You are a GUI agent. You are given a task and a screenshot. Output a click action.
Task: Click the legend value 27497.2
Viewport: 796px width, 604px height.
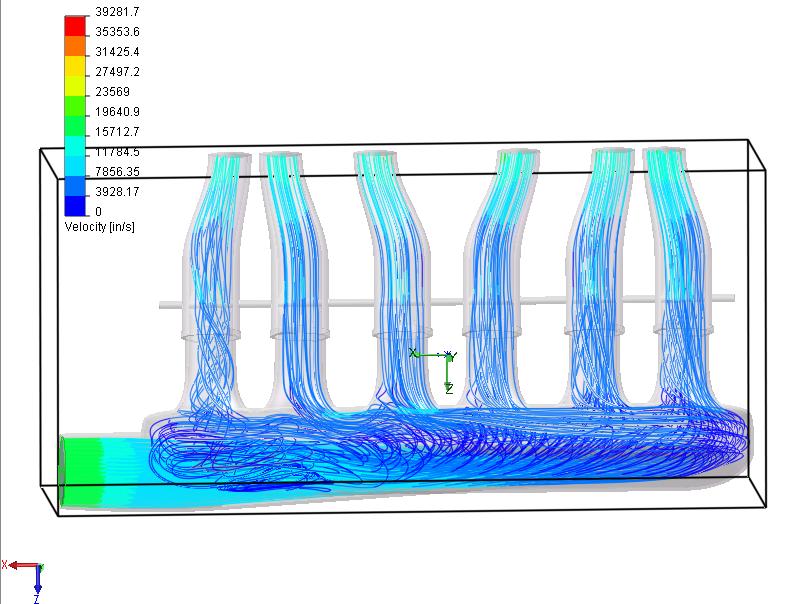pyautogui.click(x=117, y=72)
